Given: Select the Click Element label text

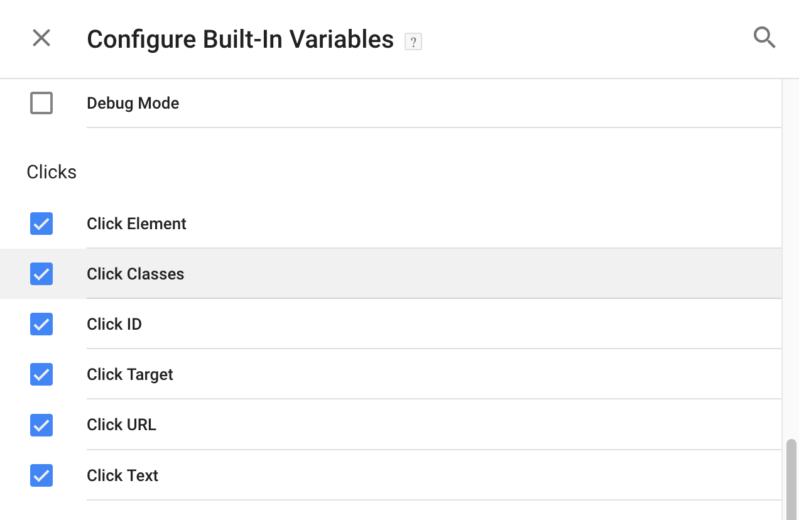Looking at the screenshot, I should pyautogui.click(x=137, y=223).
